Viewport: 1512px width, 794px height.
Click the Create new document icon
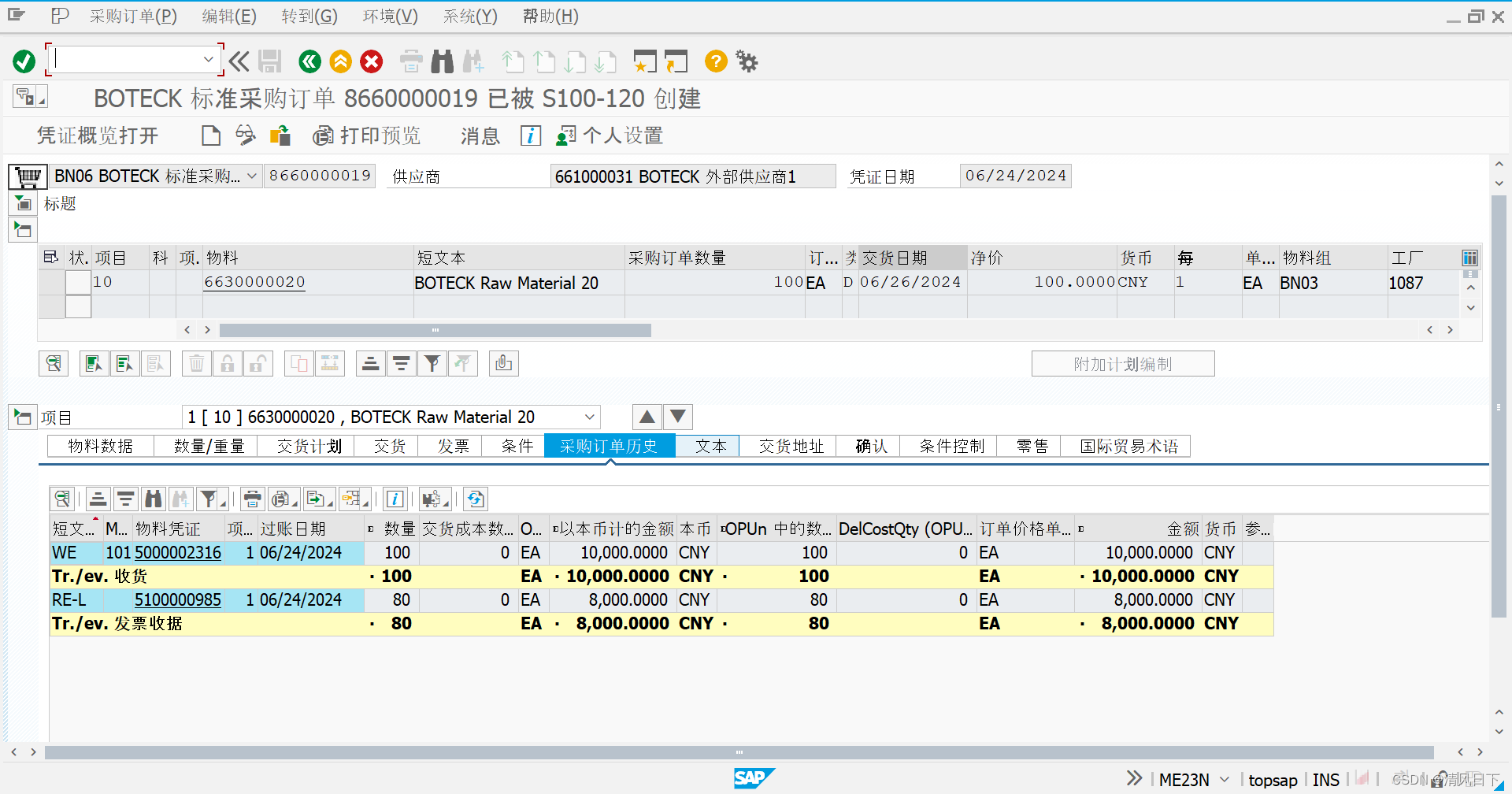211,135
